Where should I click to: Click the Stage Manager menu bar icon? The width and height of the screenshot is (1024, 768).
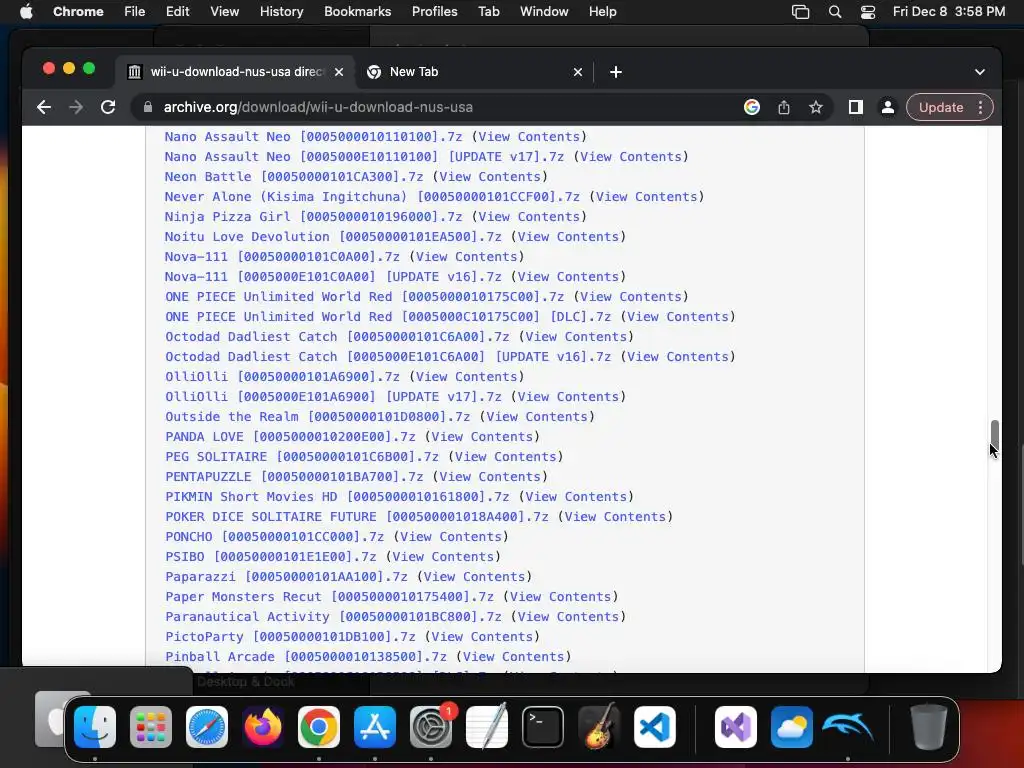[800, 12]
